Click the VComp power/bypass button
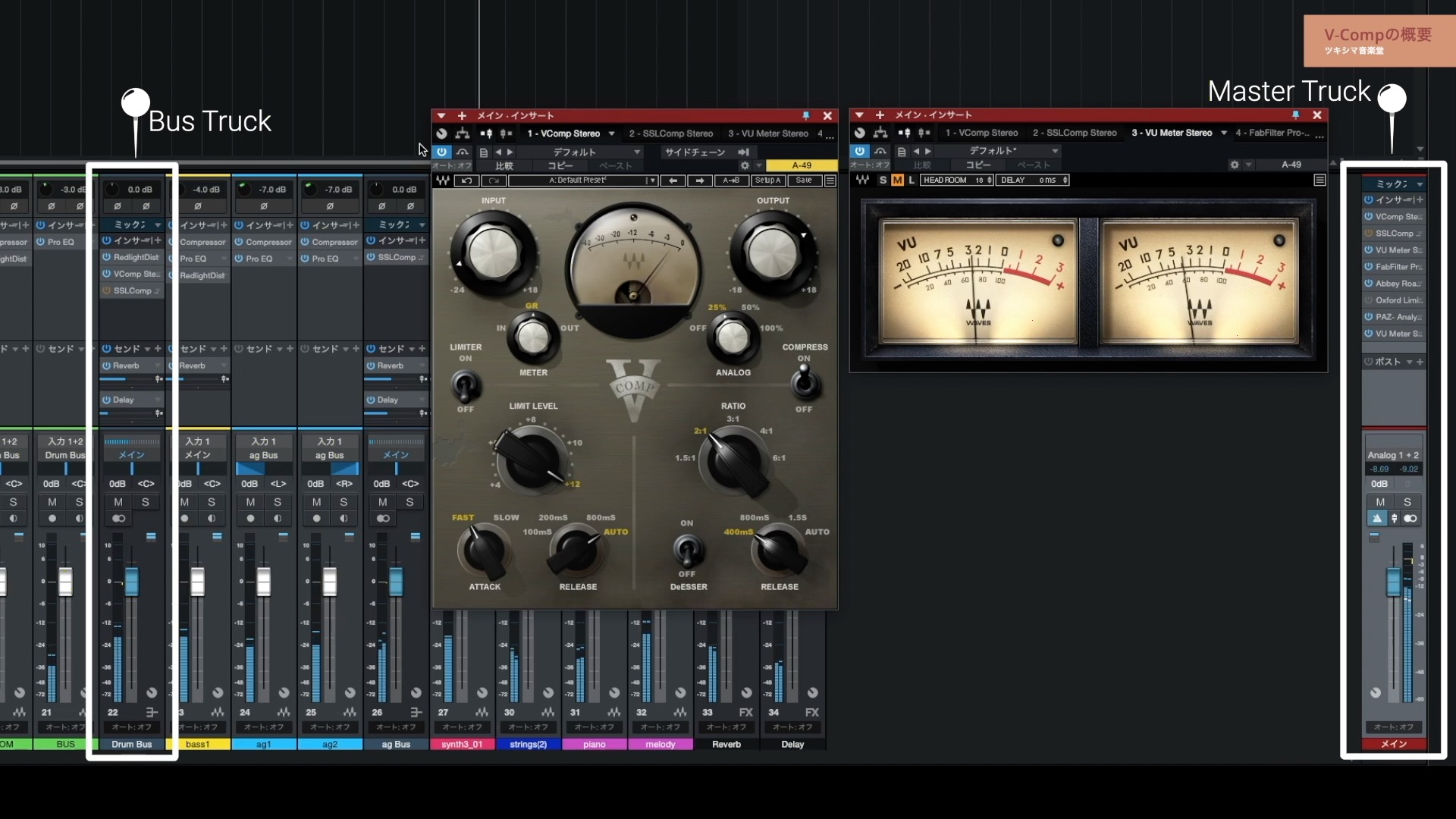 (441, 152)
